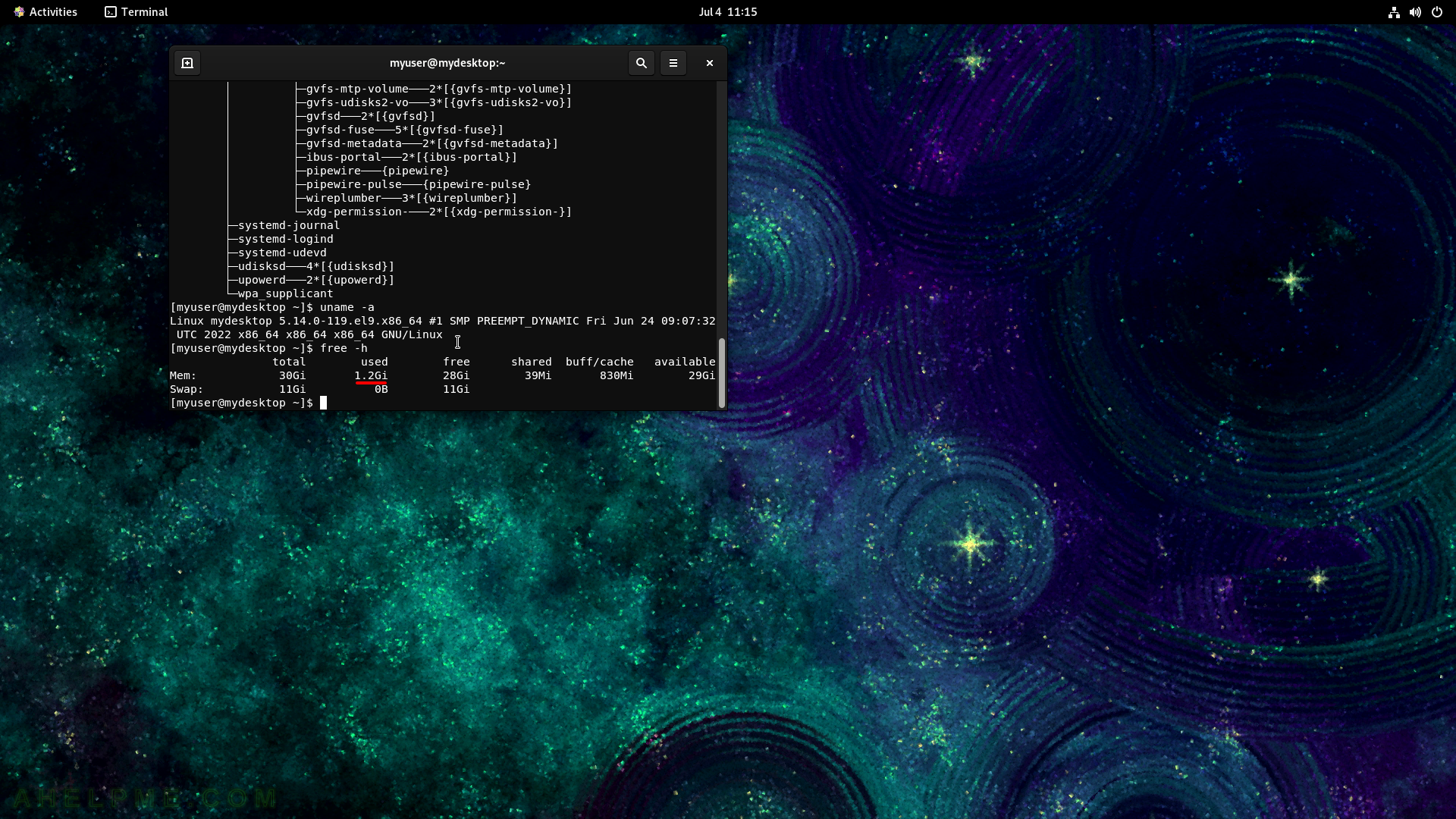
Task: Click the total memory value 30Gi
Action: (293, 375)
